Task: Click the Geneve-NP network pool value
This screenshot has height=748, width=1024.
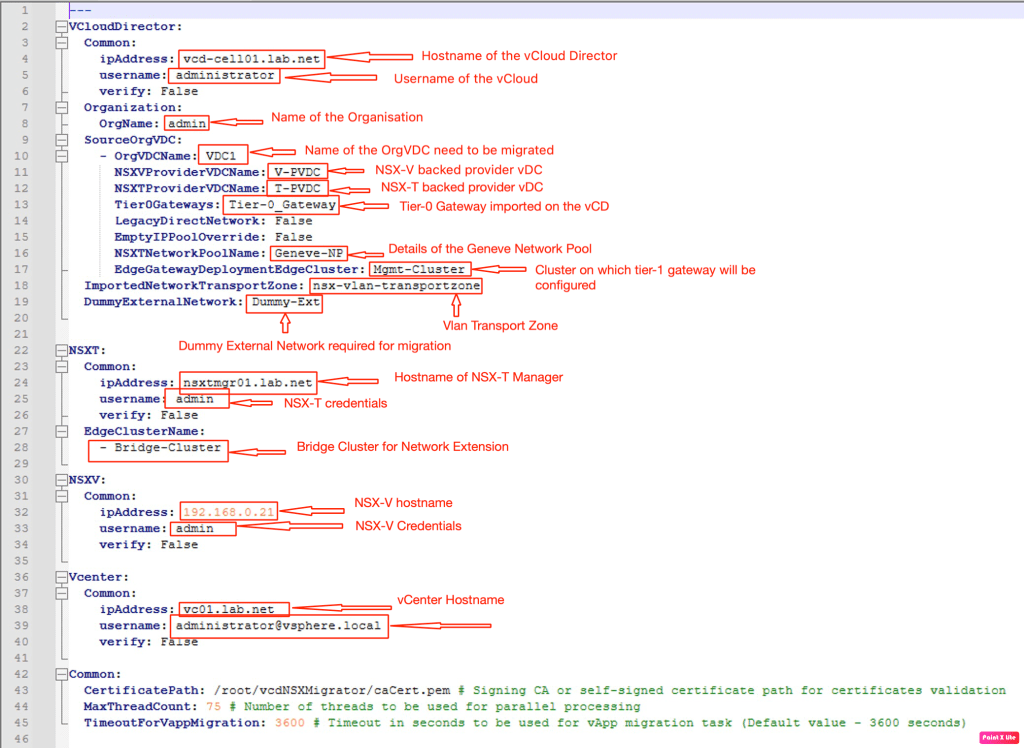Action: pos(307,253)
